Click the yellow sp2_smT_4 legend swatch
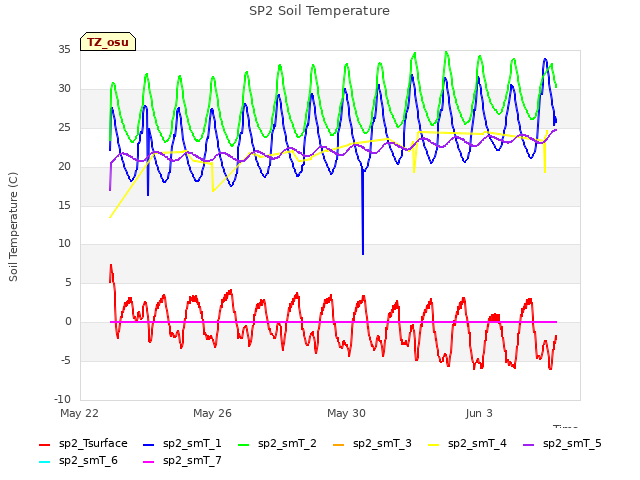640x480 pixels. click(x=434, y=445)
